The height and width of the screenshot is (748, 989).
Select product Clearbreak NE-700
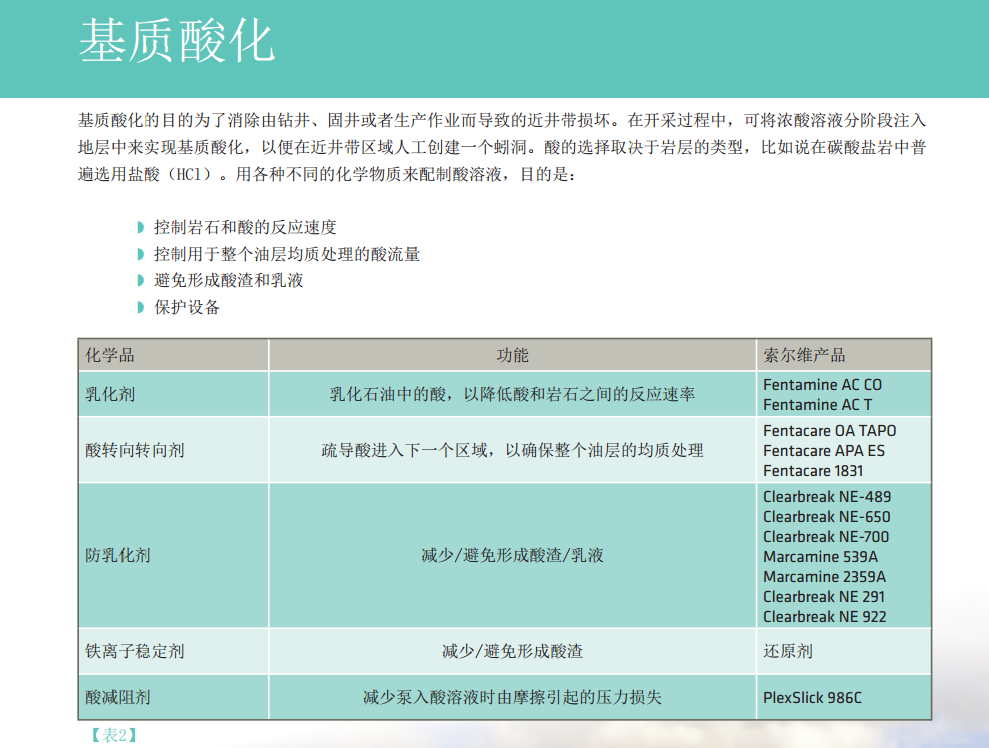(826, 537)
